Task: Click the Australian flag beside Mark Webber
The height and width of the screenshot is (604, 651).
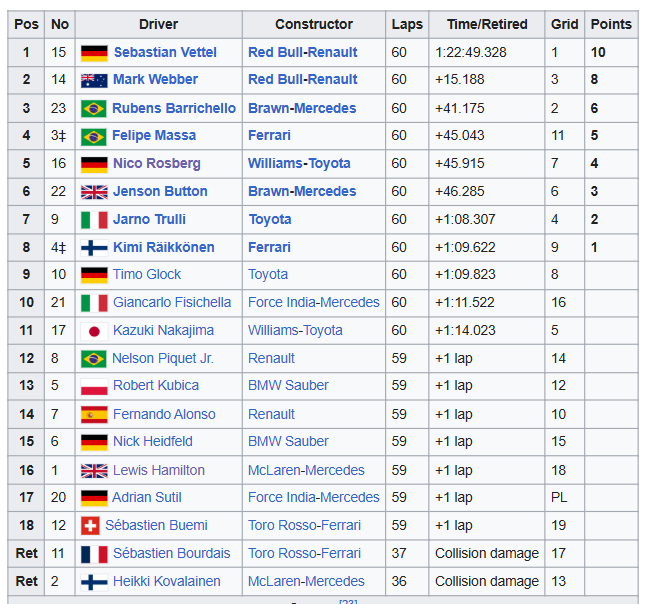Action: click(94, 80)
